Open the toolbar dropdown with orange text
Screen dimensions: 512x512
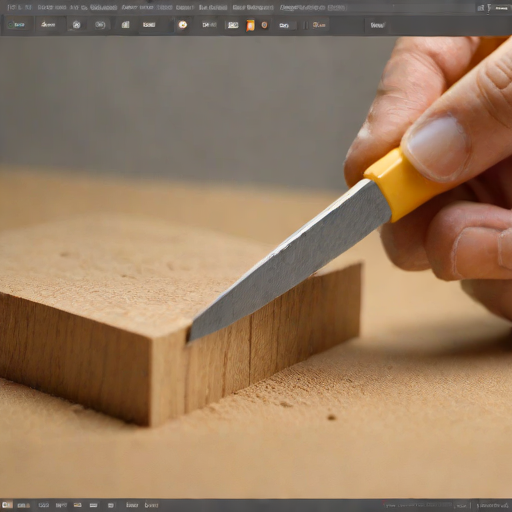pyautogui.click(x=319, y=25)
